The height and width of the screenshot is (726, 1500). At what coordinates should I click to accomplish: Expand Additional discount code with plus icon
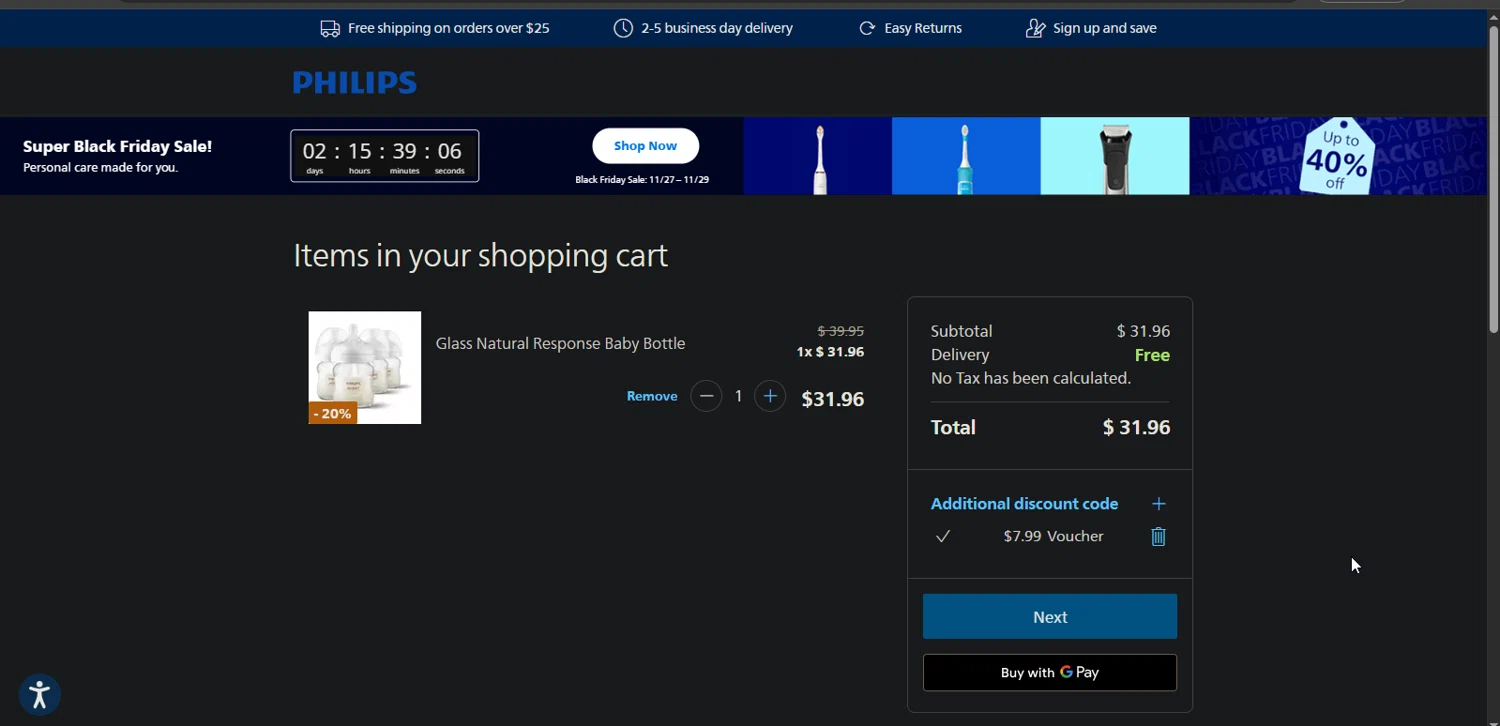pyautogui.click(x=1159, y=504)
